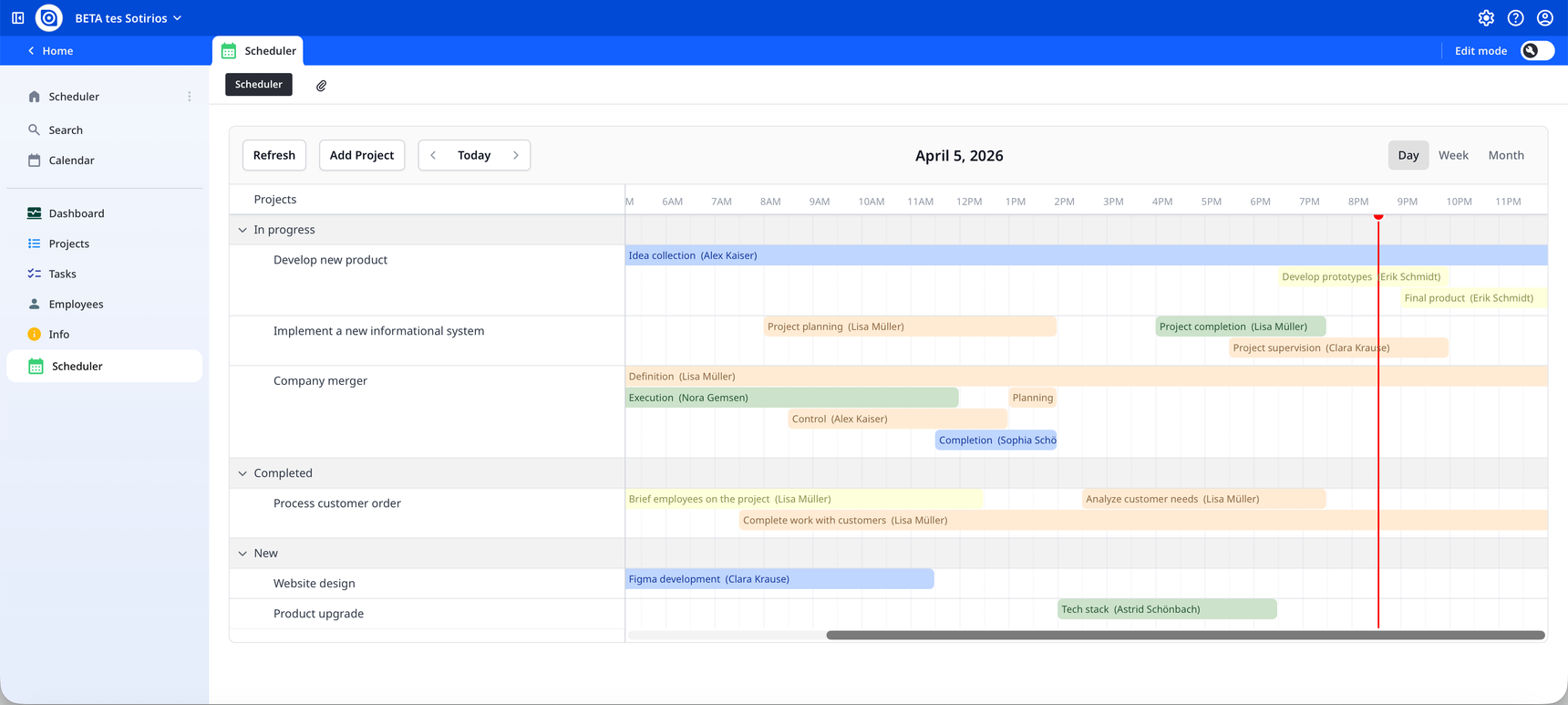Click the Refresh button
The height and width of the screenshot is (705, 1568).
click(273, 155)
